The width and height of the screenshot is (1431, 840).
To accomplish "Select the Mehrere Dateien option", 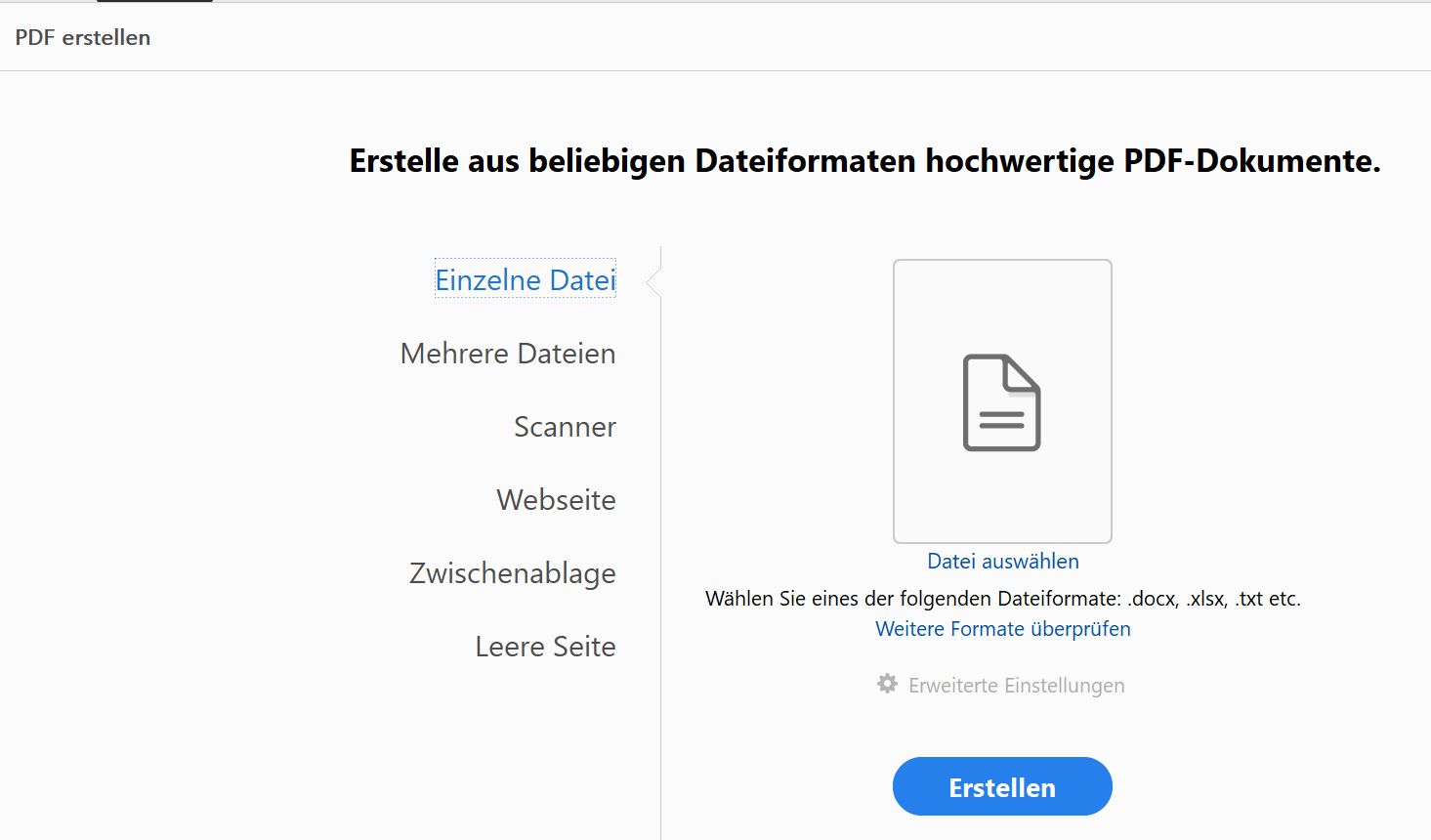I will (x=507, y=354).
